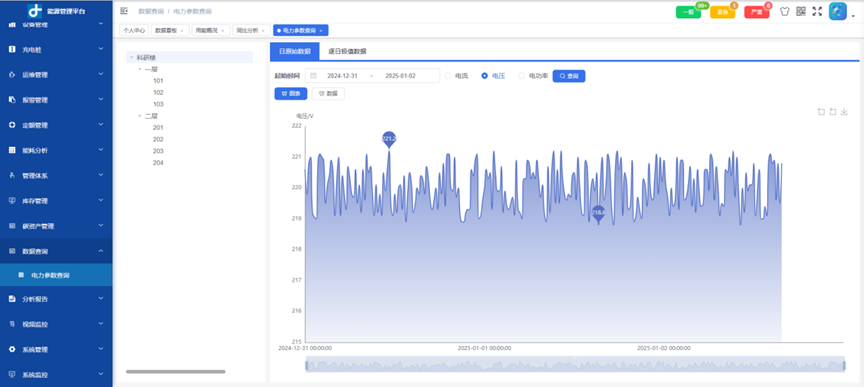Click the chart area zoom icon
The image size is (864, 387).
(x=821, y=112)
